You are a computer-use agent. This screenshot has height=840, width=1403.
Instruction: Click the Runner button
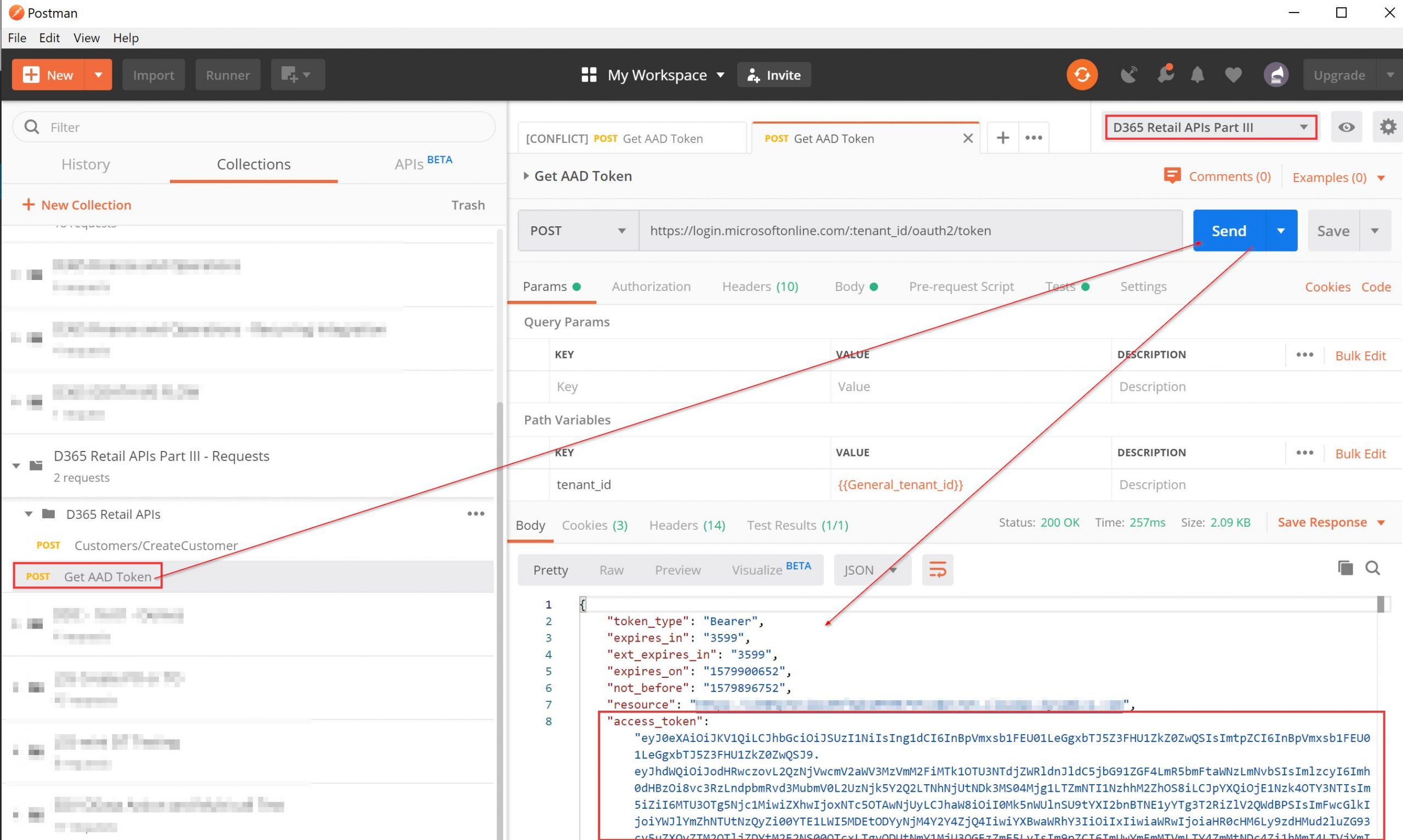tap(227, 75)
